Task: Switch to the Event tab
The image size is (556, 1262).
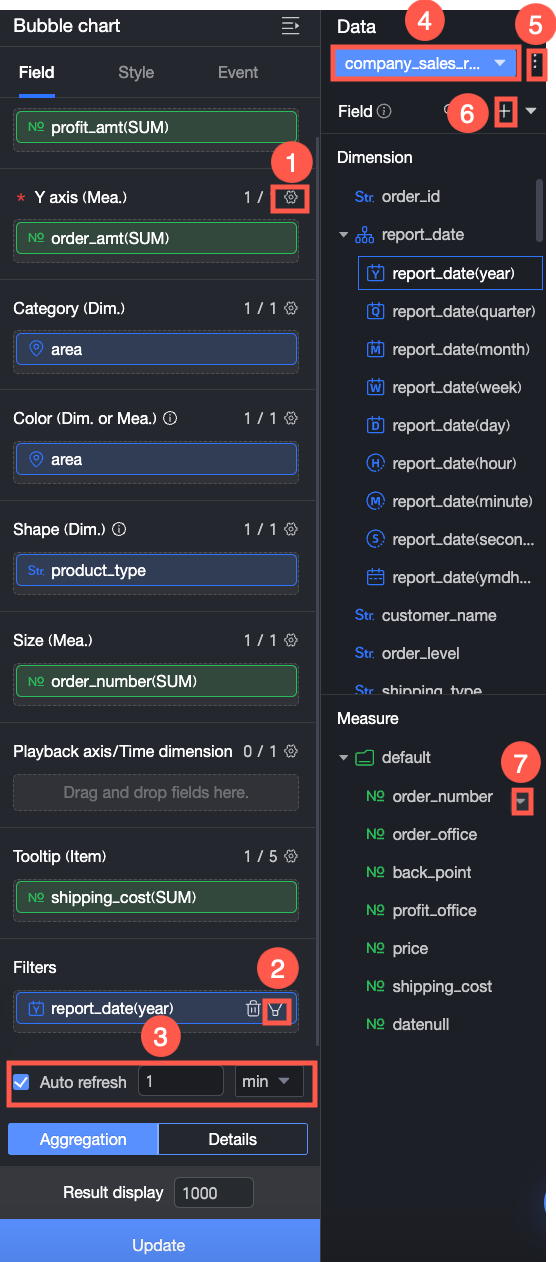Action: tap(238, 72)
